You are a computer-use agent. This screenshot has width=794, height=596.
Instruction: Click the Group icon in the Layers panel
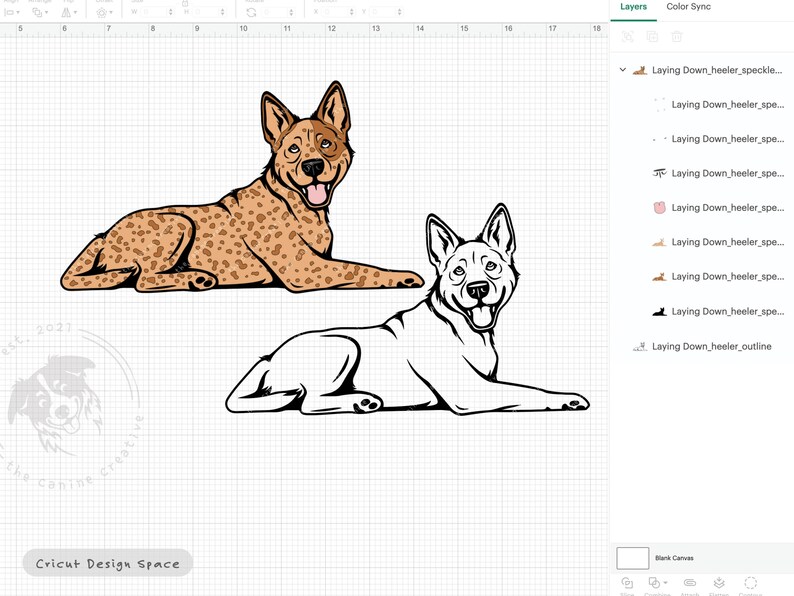click(x=628, y=36)
